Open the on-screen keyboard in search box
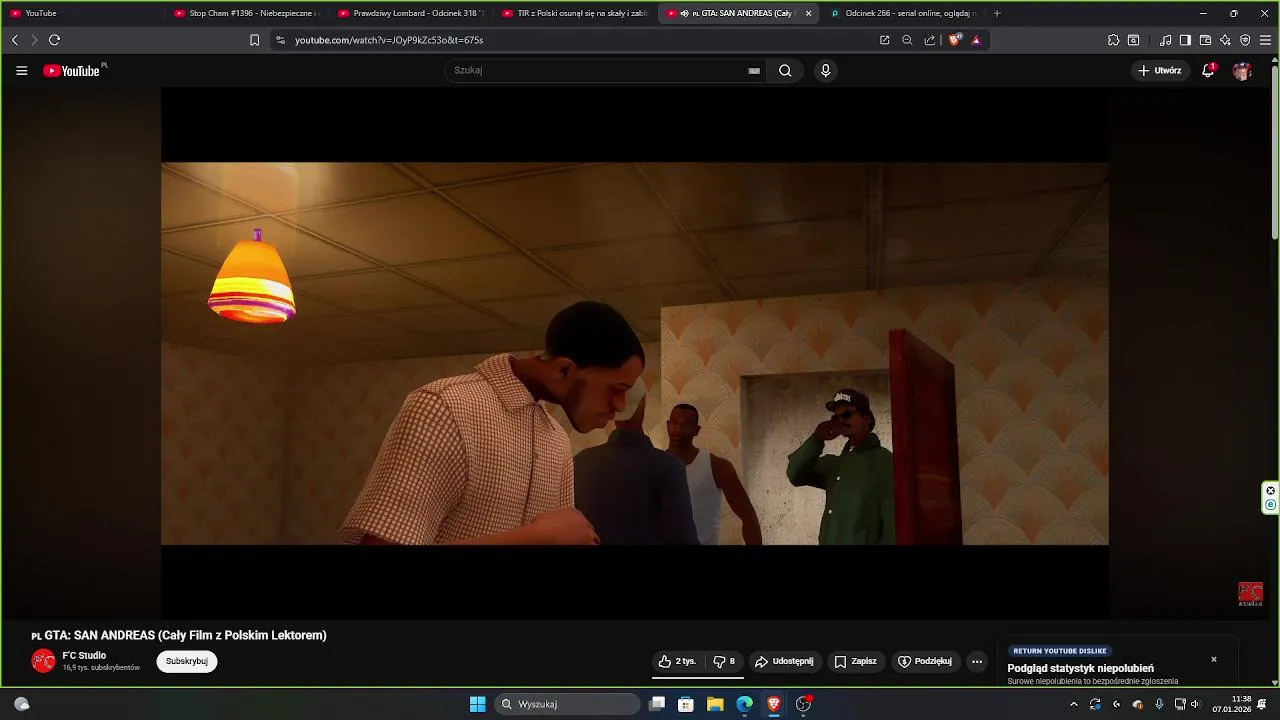The image size is (1280, 720). (x=754, y=71)
